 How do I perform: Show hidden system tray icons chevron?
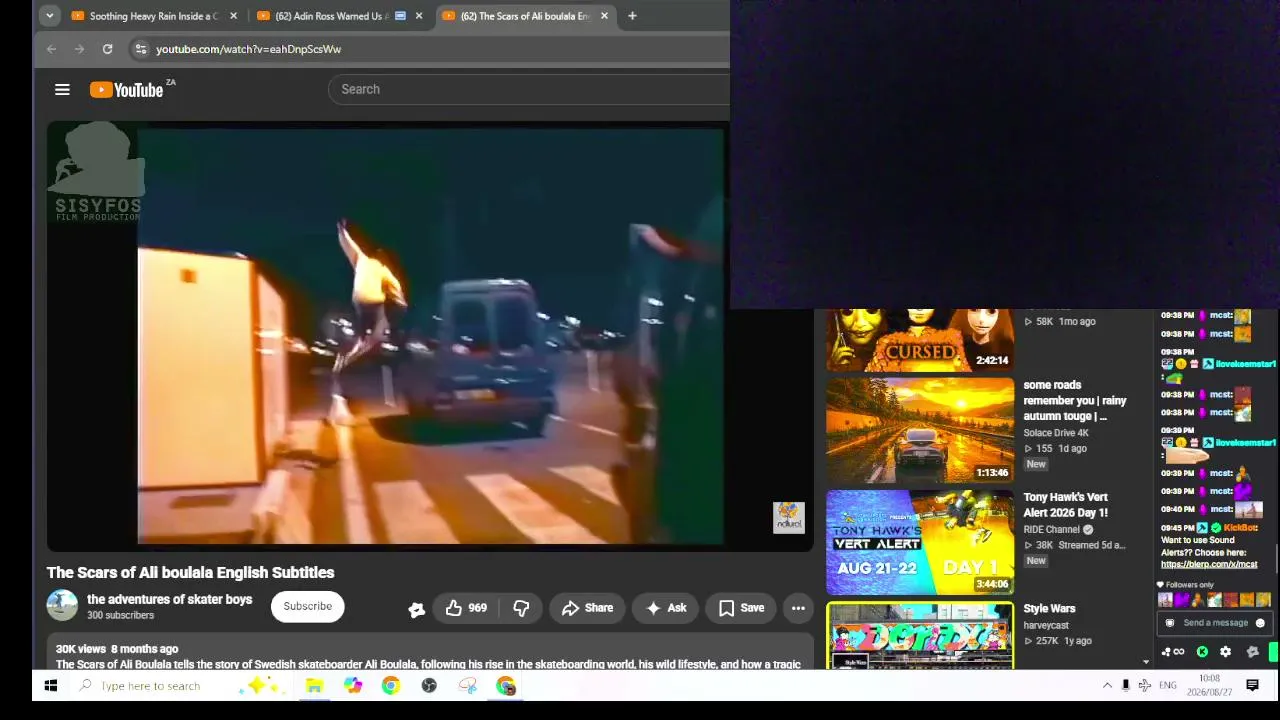1107,686
